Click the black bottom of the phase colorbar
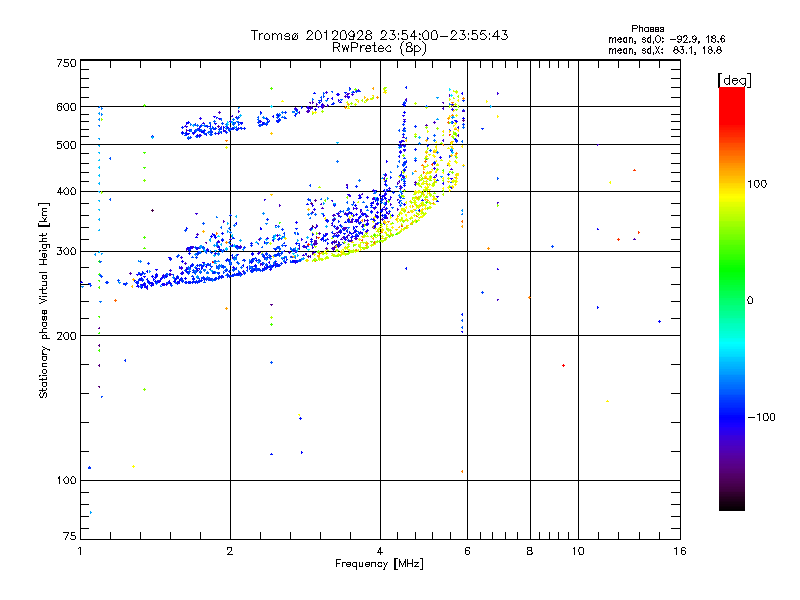 [x=732, y=504]
